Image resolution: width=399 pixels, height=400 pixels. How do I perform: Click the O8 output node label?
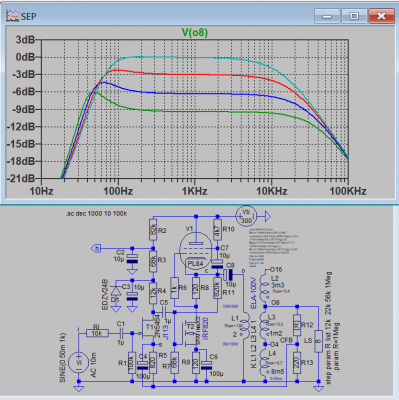coord(275,303)
